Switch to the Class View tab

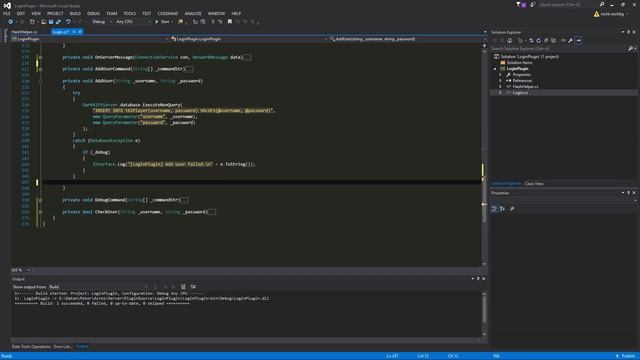coord(534,184)
